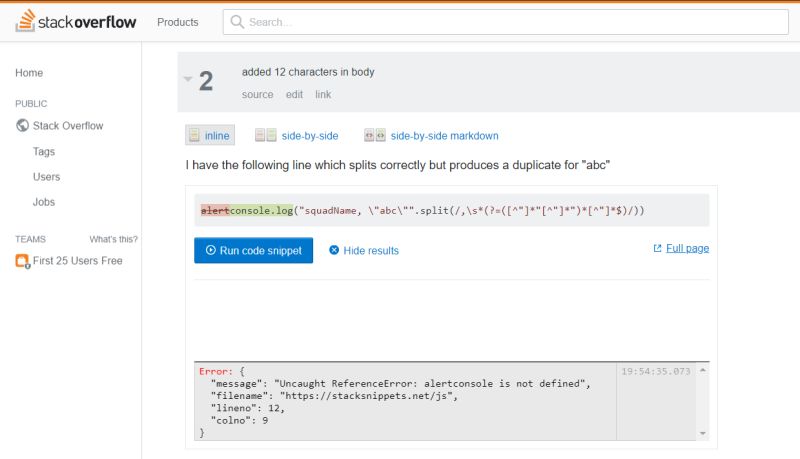This screenshot has width=800, height=459.
Task: Click the PUBLIC sidebar heading
Action: tap(31, 104)
